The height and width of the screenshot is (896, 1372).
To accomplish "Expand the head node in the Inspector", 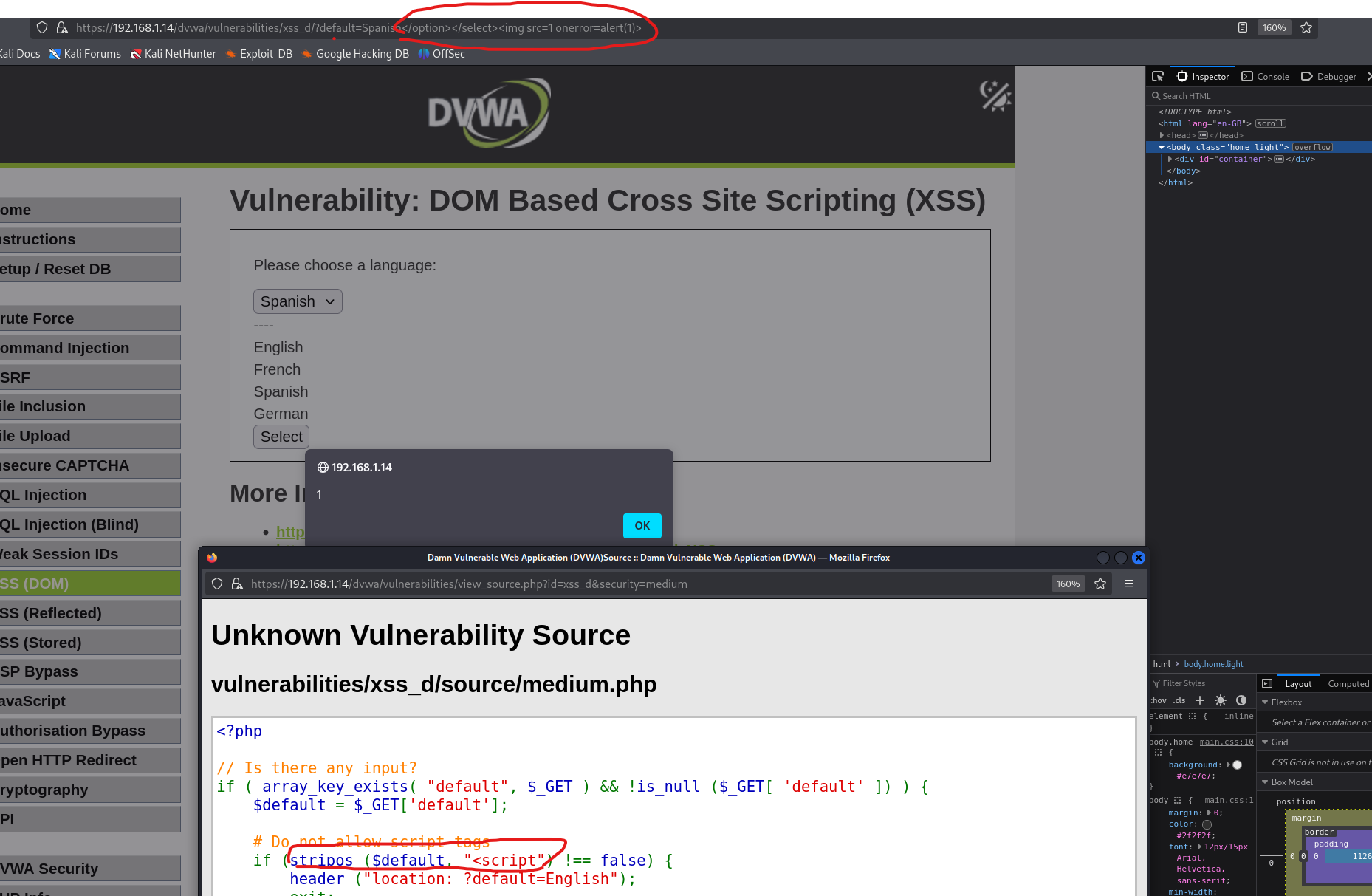I will coord(1162,135).
